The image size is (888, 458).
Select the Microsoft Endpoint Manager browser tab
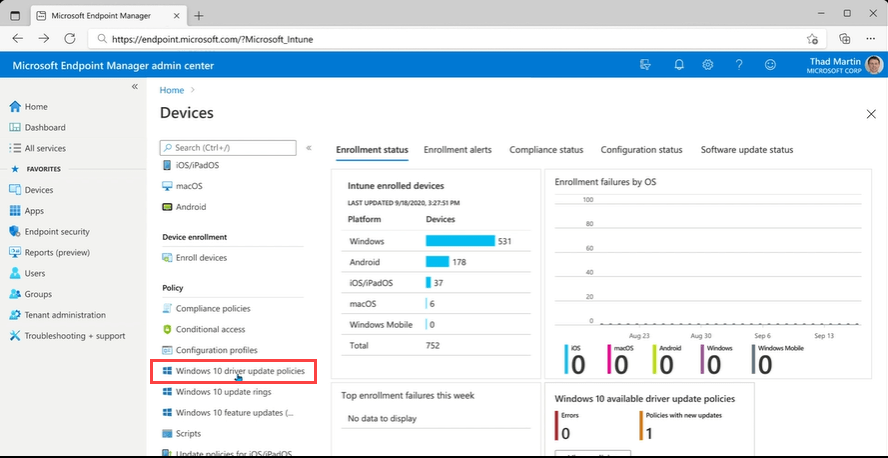point(108,15)
